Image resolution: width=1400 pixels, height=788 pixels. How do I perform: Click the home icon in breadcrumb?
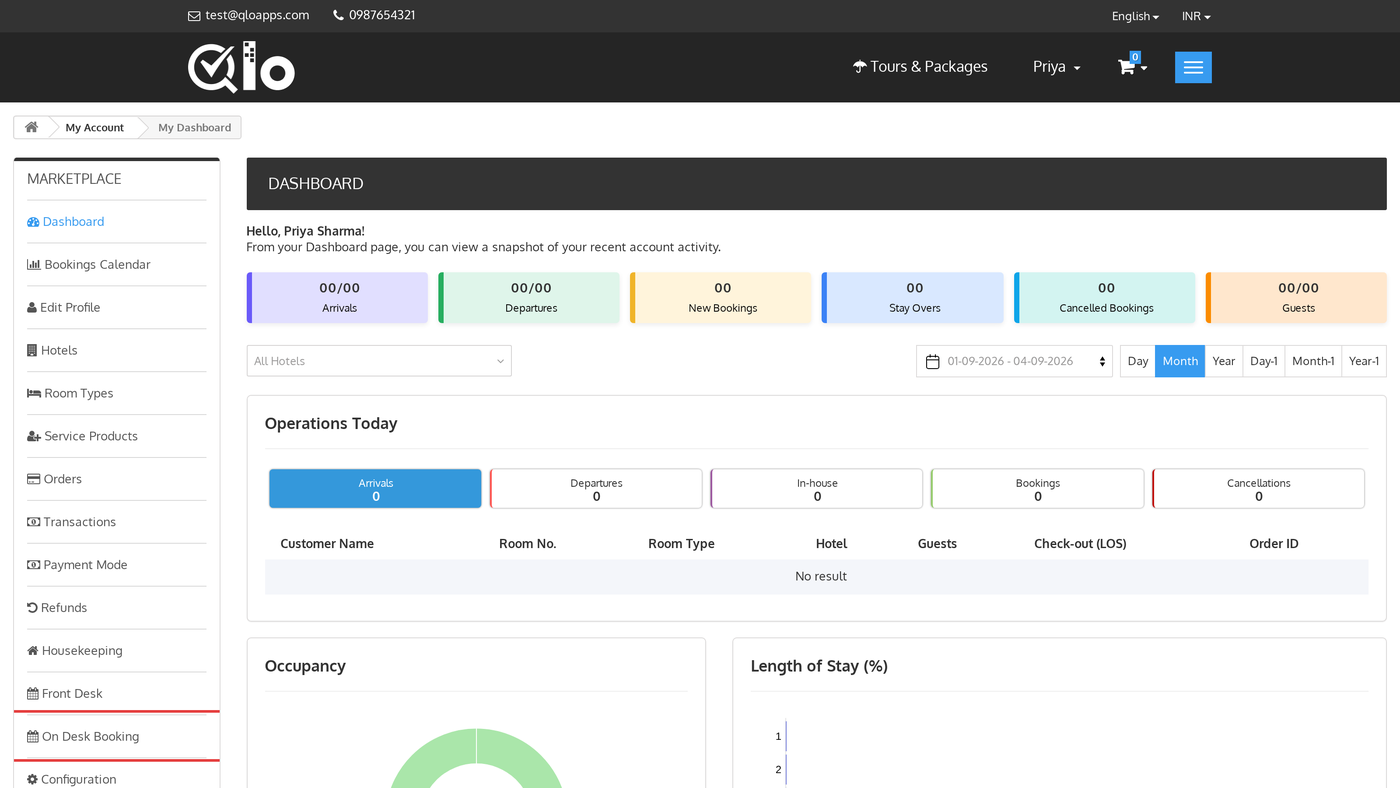pyautogui.click(x=32, y=127)
